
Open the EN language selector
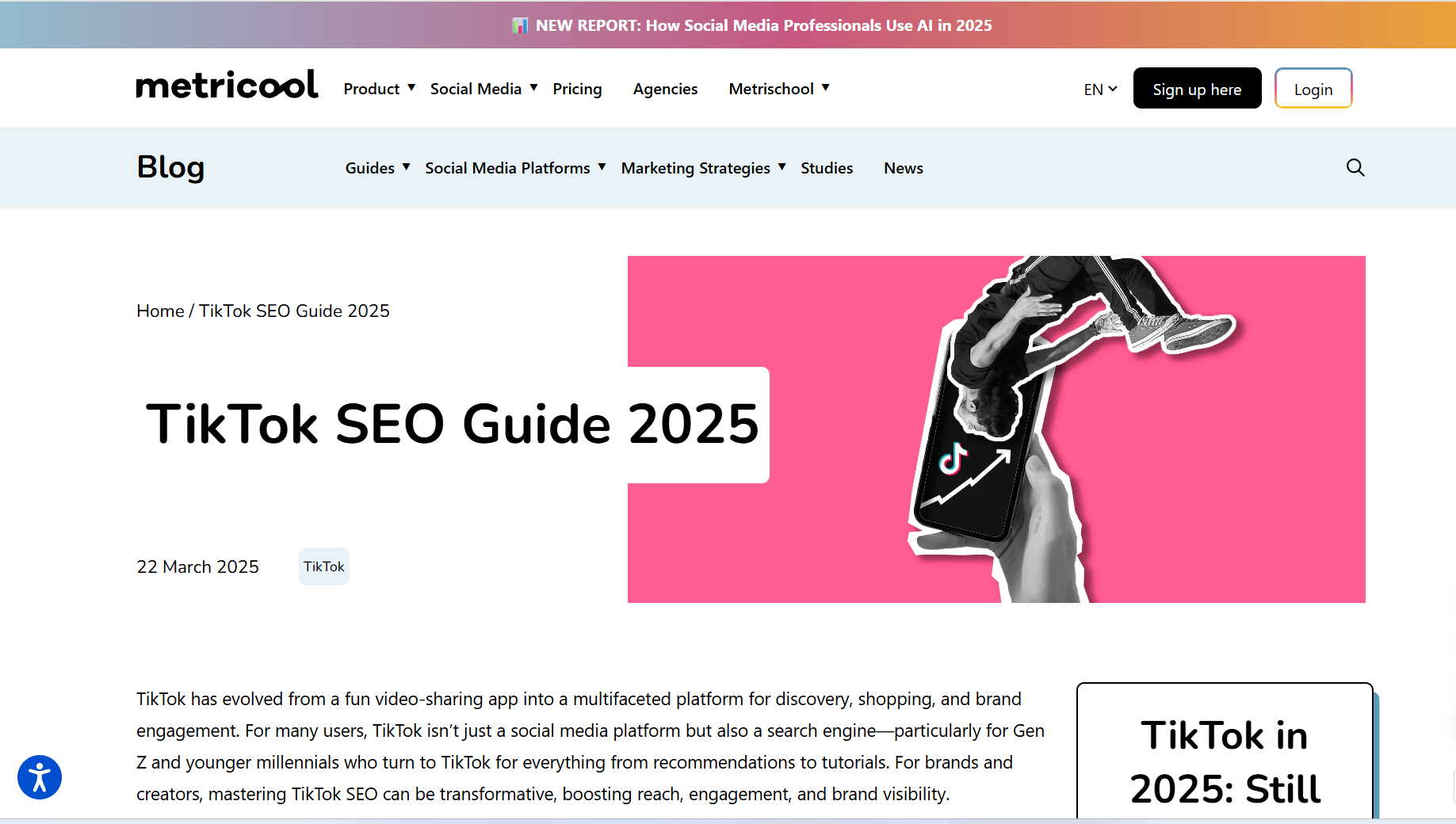pos(1100,90)
